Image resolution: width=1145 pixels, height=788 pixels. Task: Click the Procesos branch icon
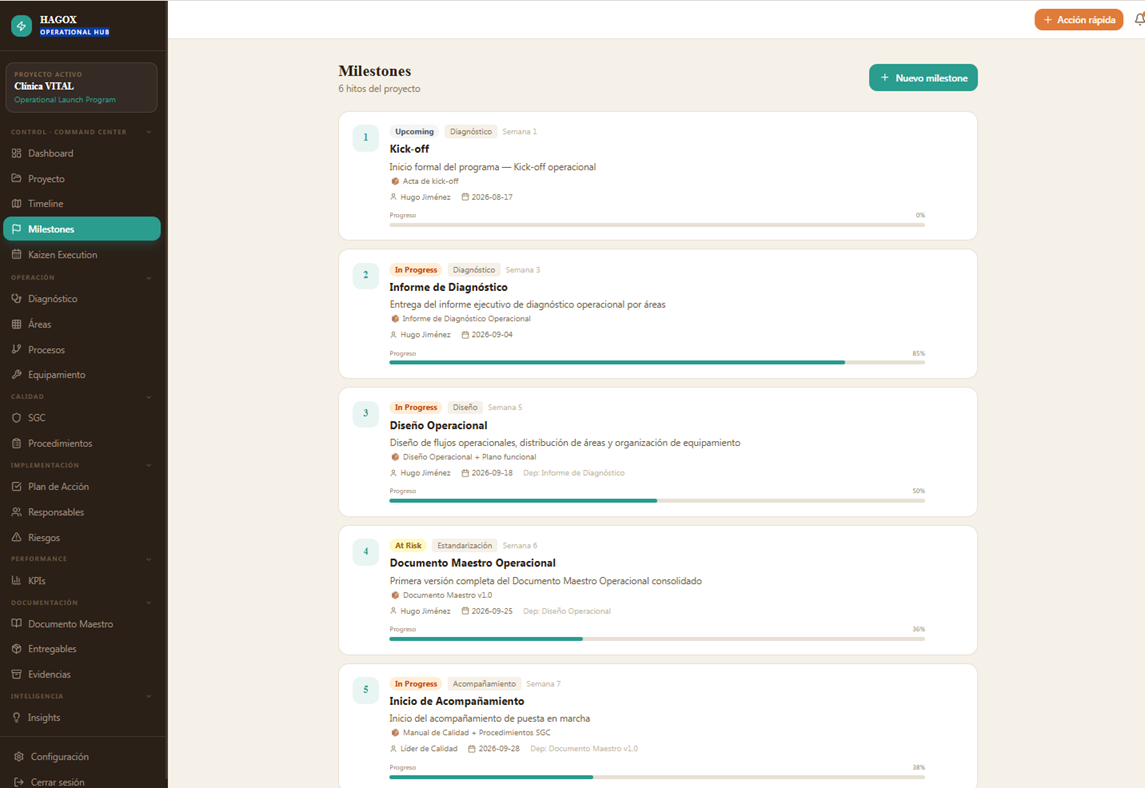point(17,349)
